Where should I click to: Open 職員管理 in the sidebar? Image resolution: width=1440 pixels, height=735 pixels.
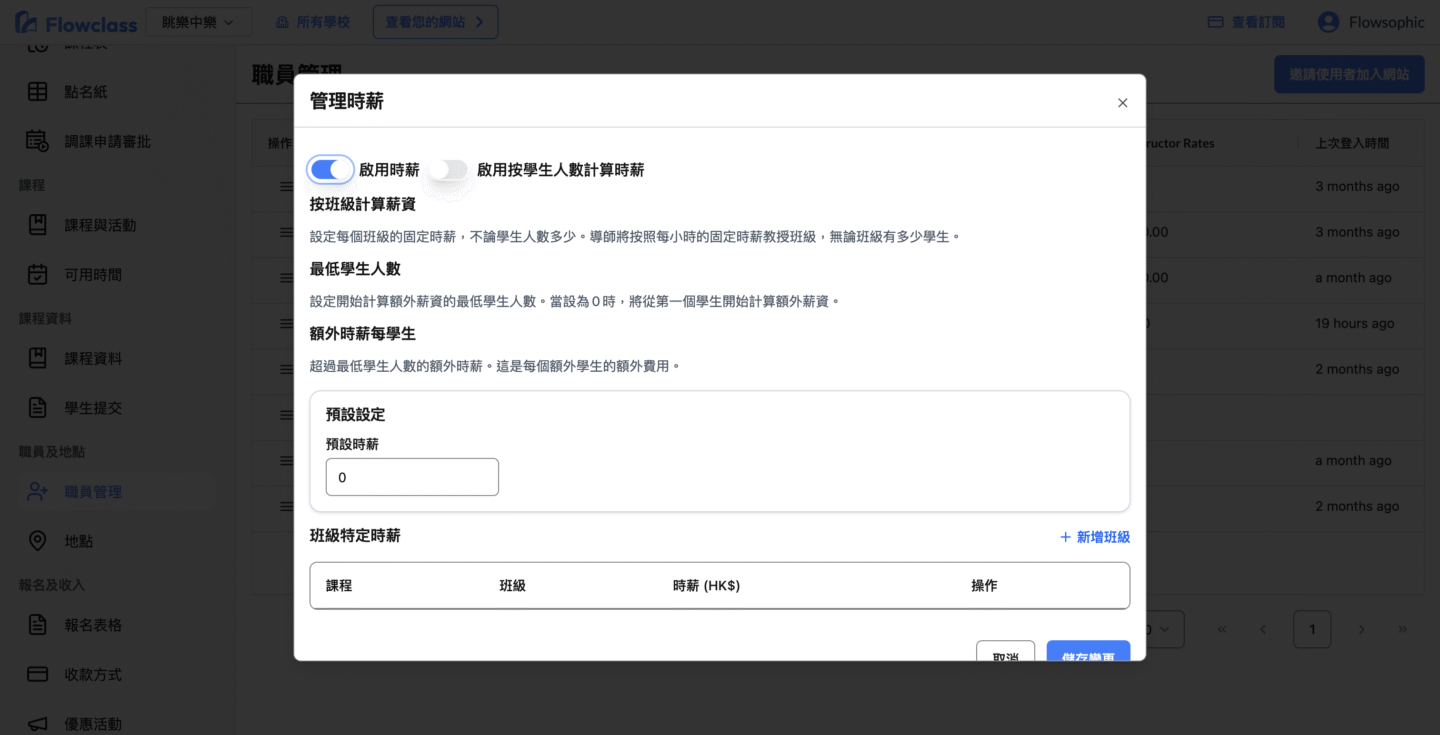(x=93, y=492)
